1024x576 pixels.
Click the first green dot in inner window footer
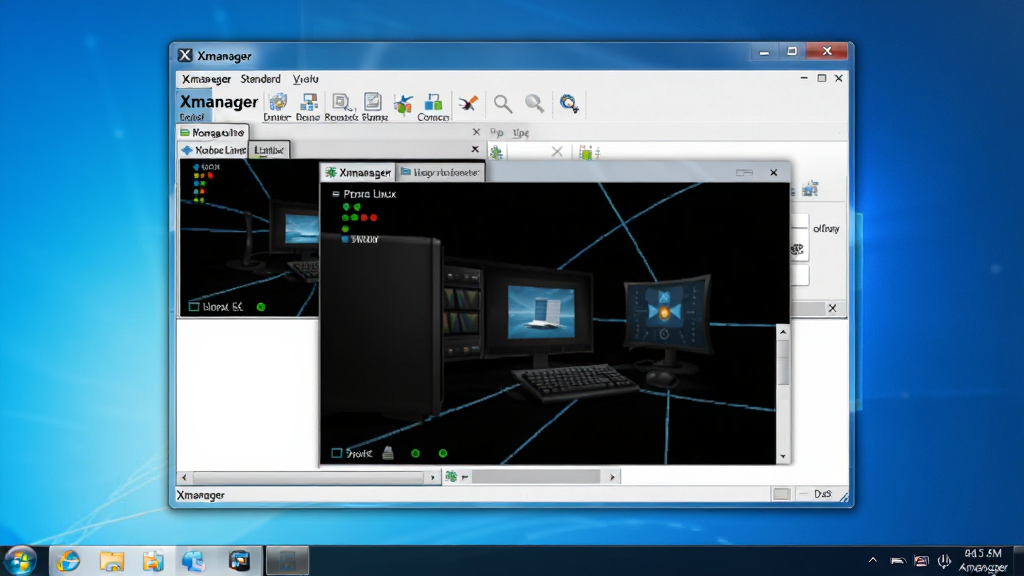pos(415,453)
